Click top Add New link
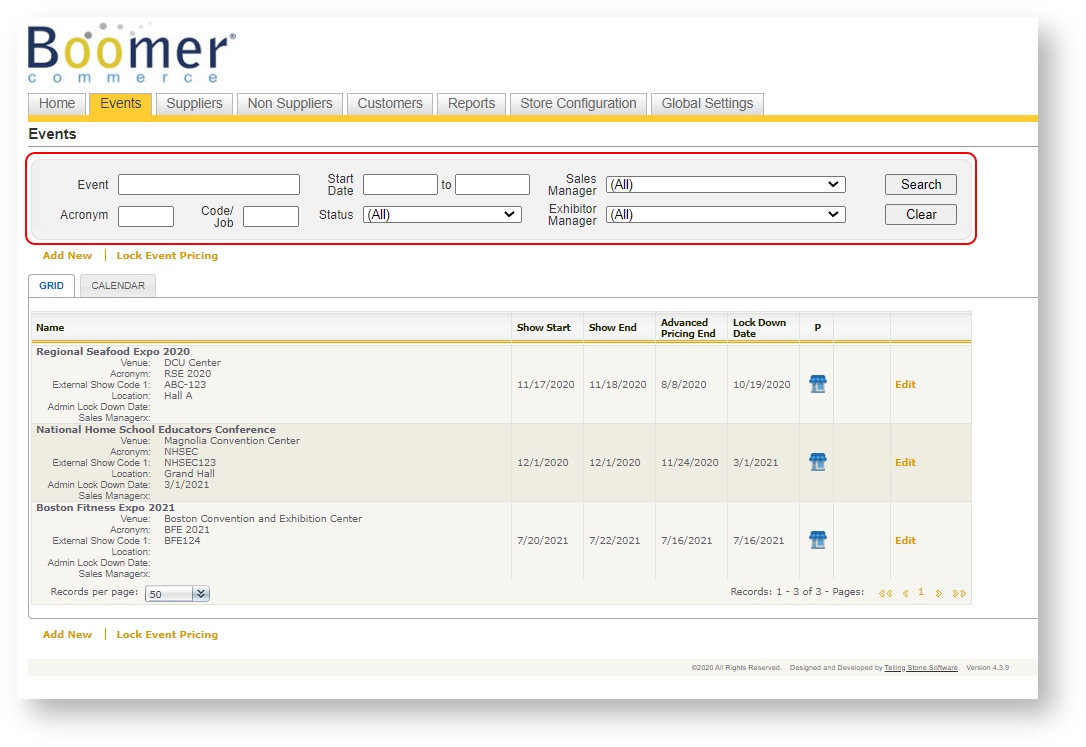This screenshot has height=747, width=1086. 67,256
